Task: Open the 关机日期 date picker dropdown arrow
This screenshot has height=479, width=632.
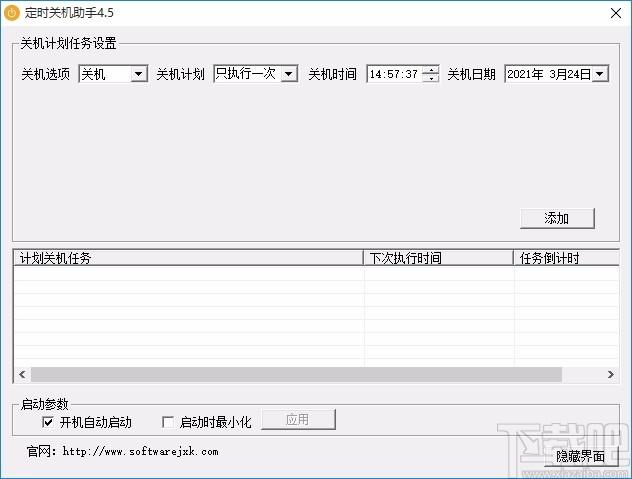Action: (x=600, y=74)
